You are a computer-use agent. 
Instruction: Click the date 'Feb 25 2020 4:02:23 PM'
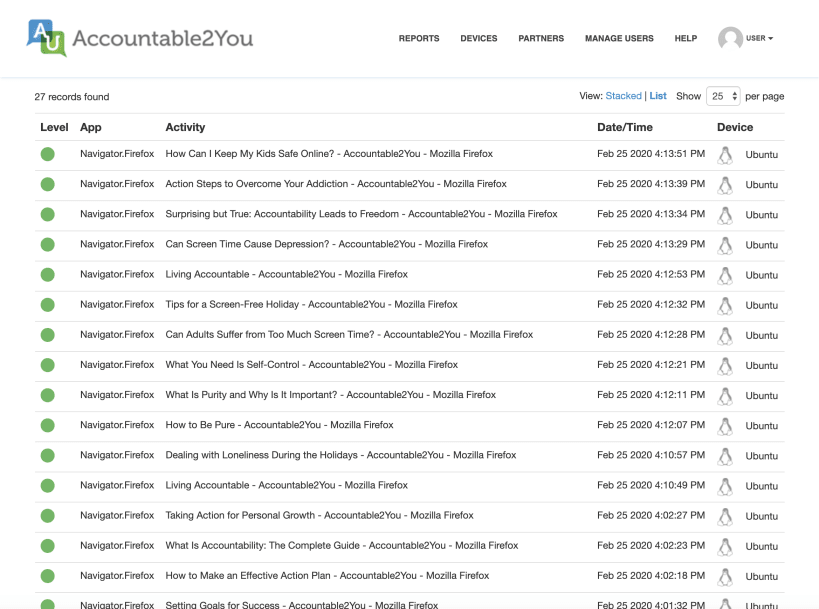pyautogui.click(x=651, y=545)
